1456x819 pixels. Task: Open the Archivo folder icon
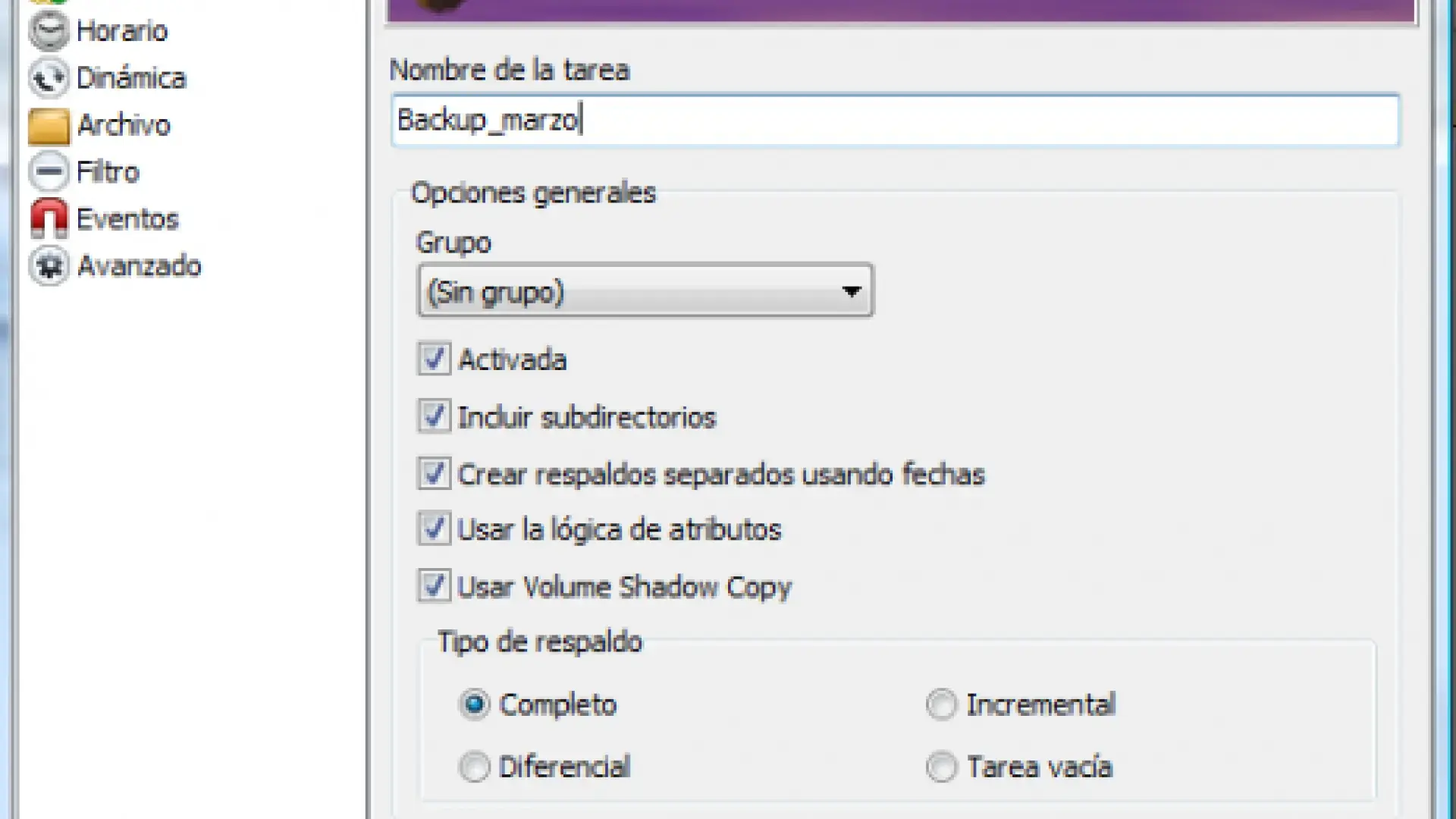(x=49, y=125)
